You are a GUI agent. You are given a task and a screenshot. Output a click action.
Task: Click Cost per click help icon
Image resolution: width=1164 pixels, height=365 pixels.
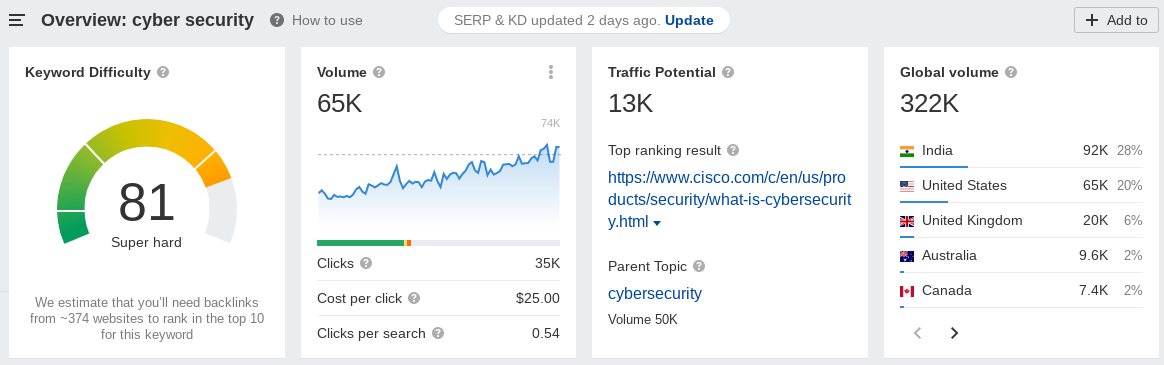414,297
